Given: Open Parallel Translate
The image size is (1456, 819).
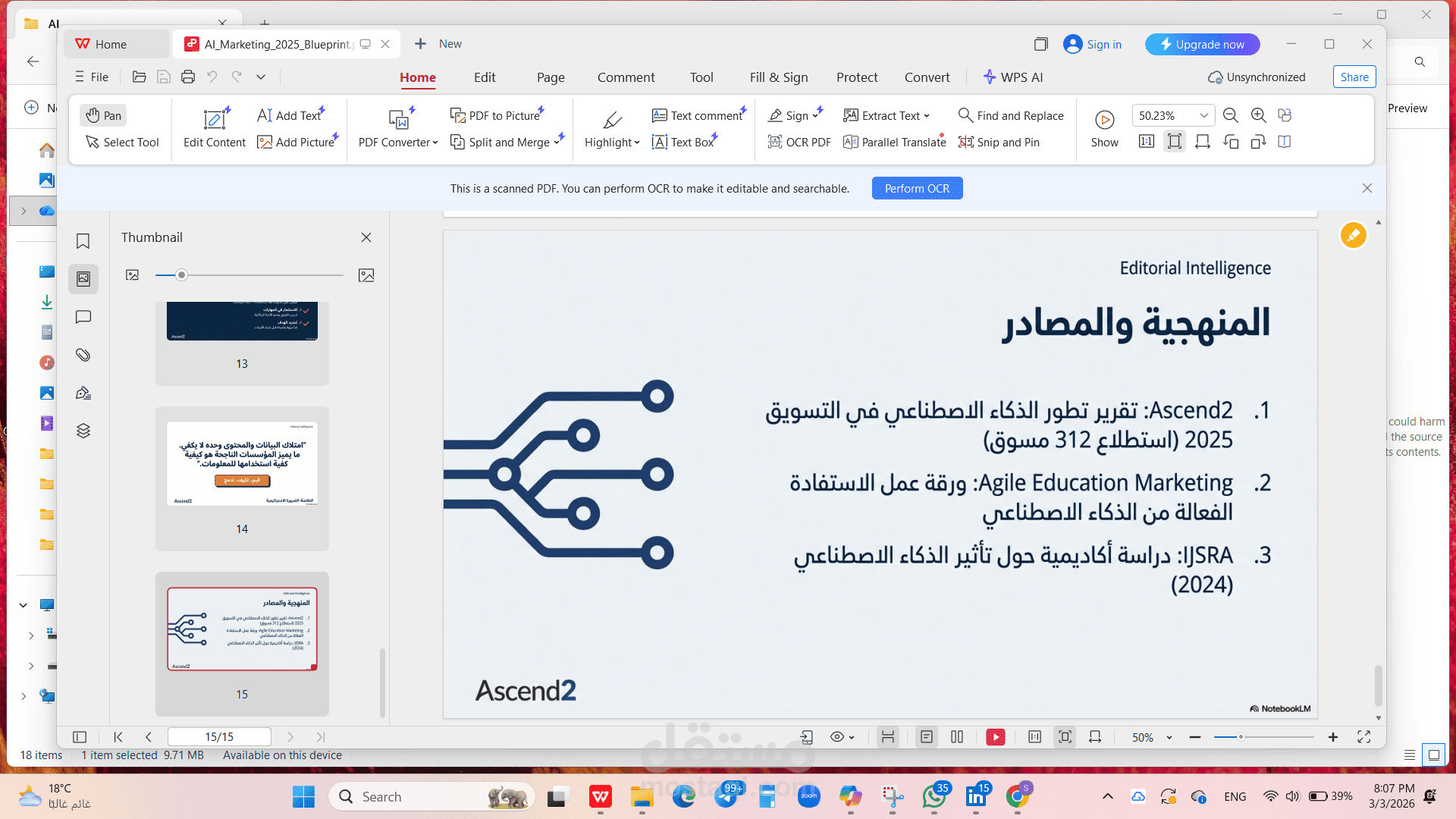Looking at the screenshot, I should tap(894, 142).
